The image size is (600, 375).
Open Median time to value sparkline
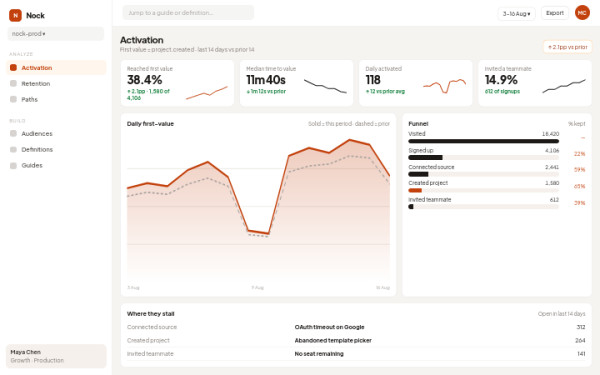[x=325, y=86]
